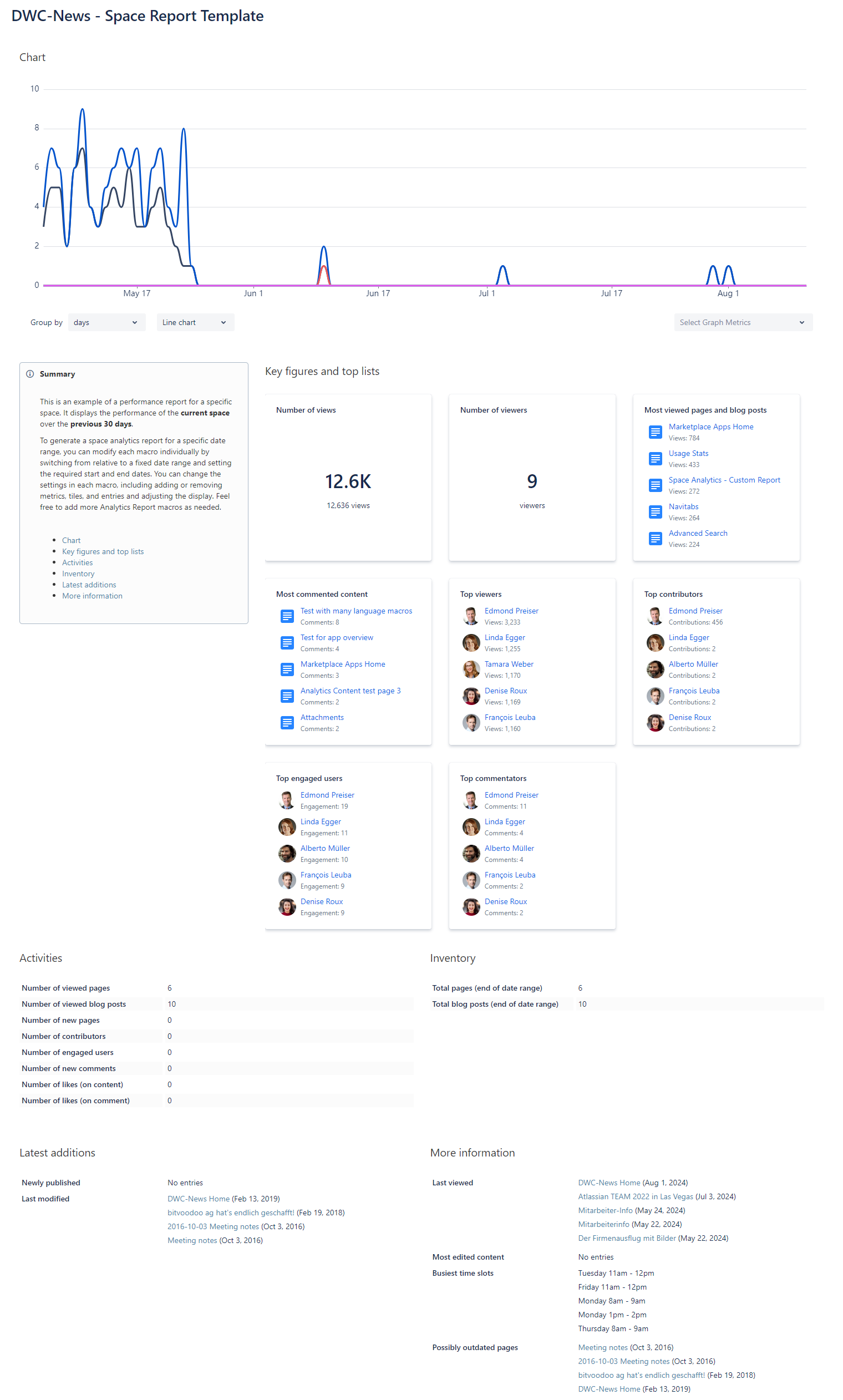Click the 12.6K number of views figure
This screenshot has width=843, height=1400.
click(x=348, y=481)
